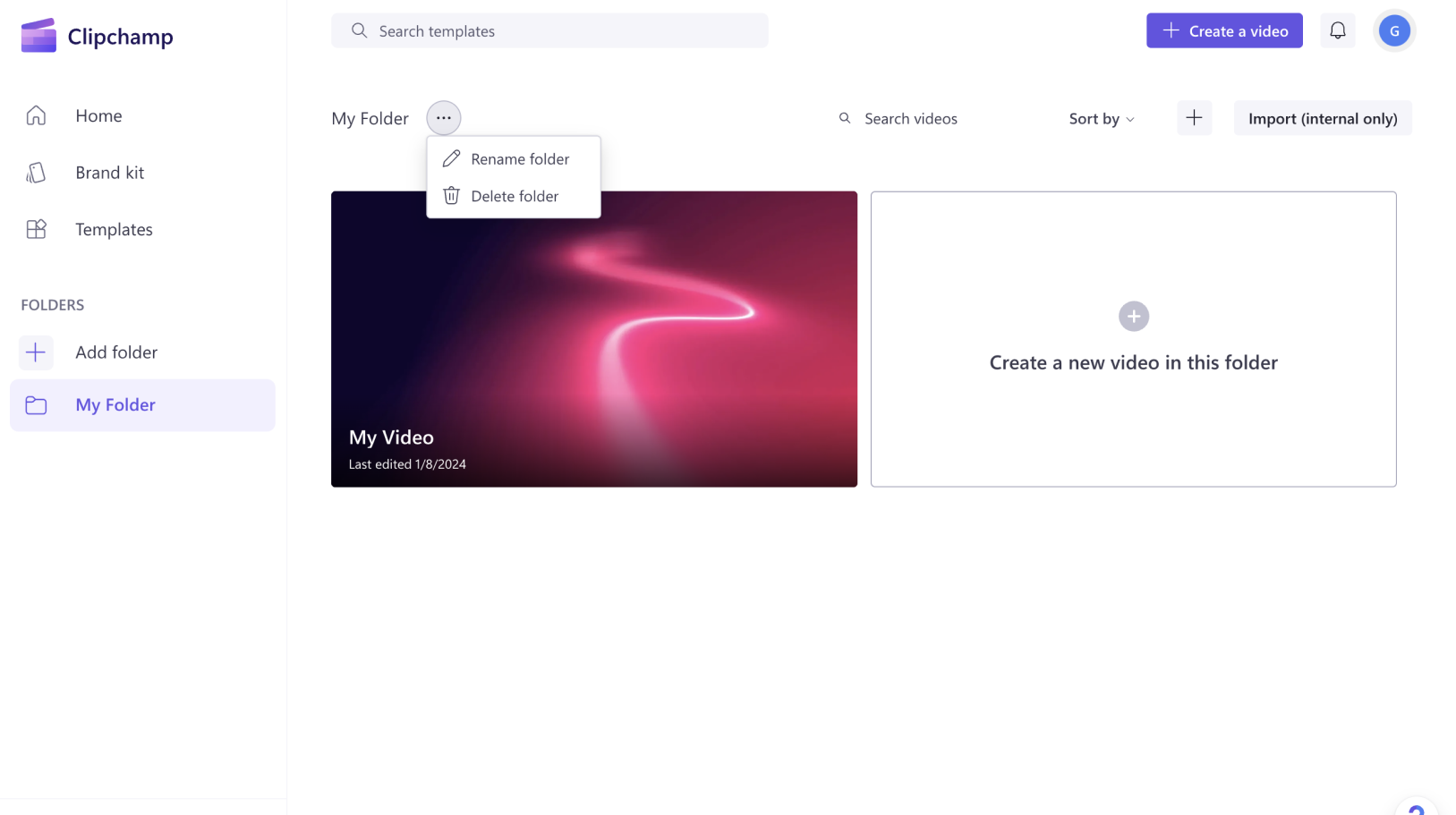Open the My Video thumbnail

[594, 339]
